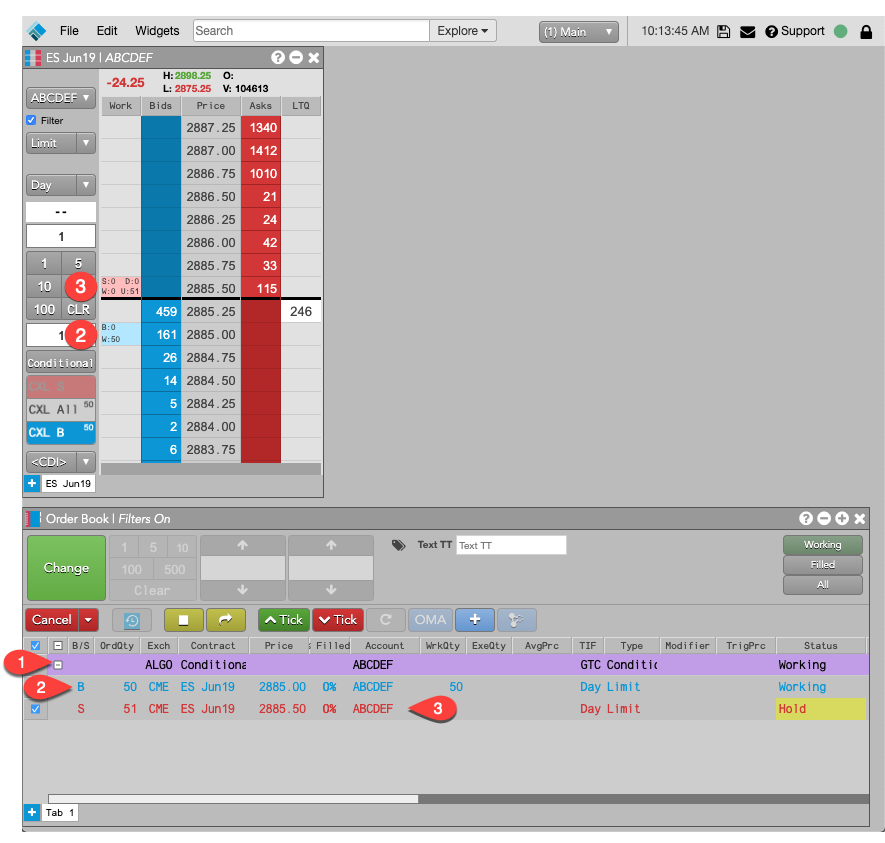
Task: Click the first up arrow price stepper
Action: pos(243,545)
